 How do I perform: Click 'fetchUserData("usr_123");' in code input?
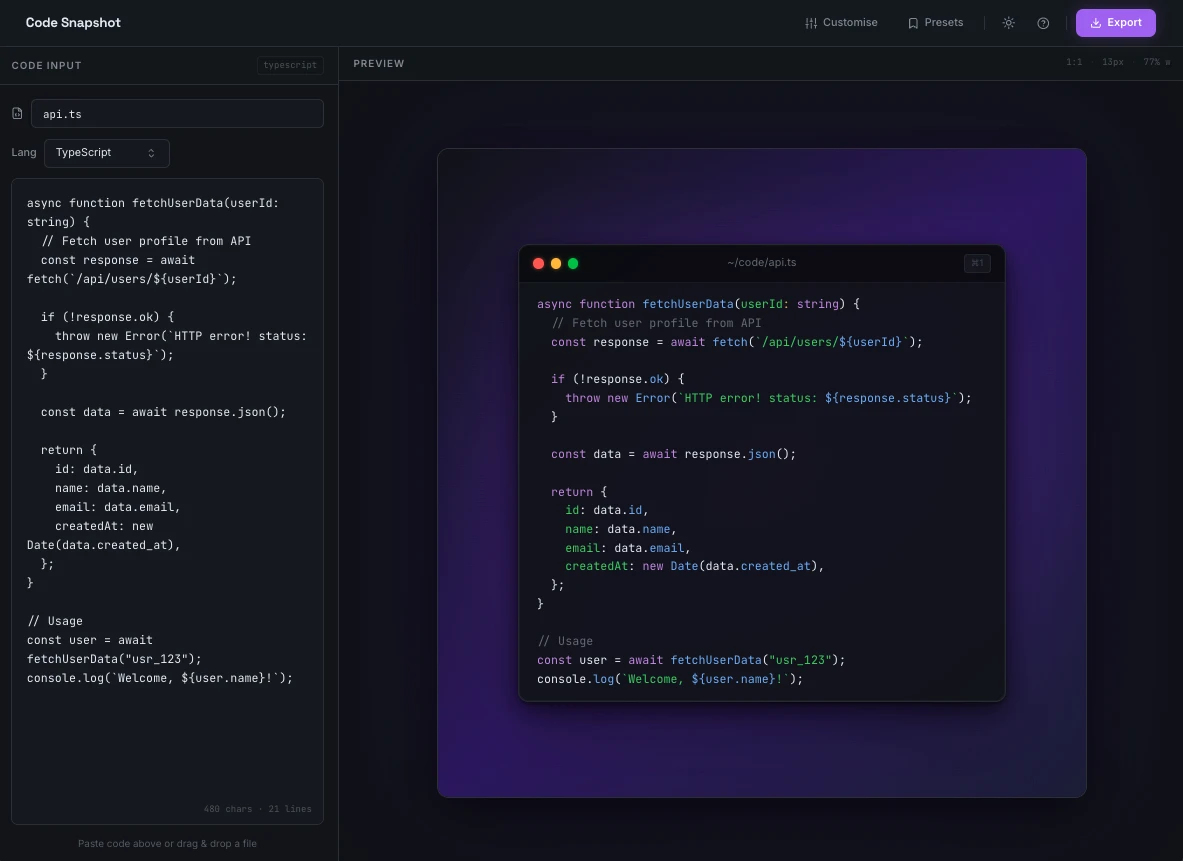pos(115,659)
